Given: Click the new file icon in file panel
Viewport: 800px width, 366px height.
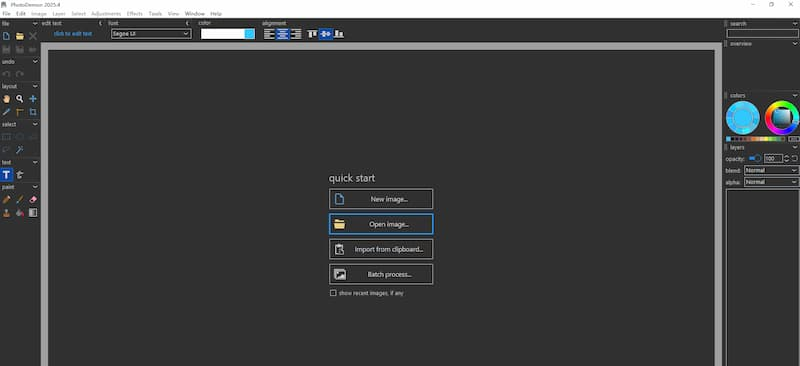Looking at the screenshot, I should (6, 36).
